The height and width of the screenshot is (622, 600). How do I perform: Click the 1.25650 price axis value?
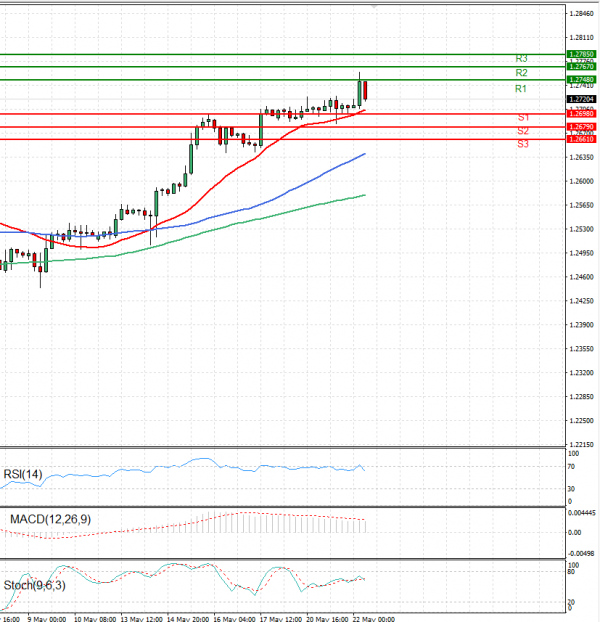coord(581,205)
